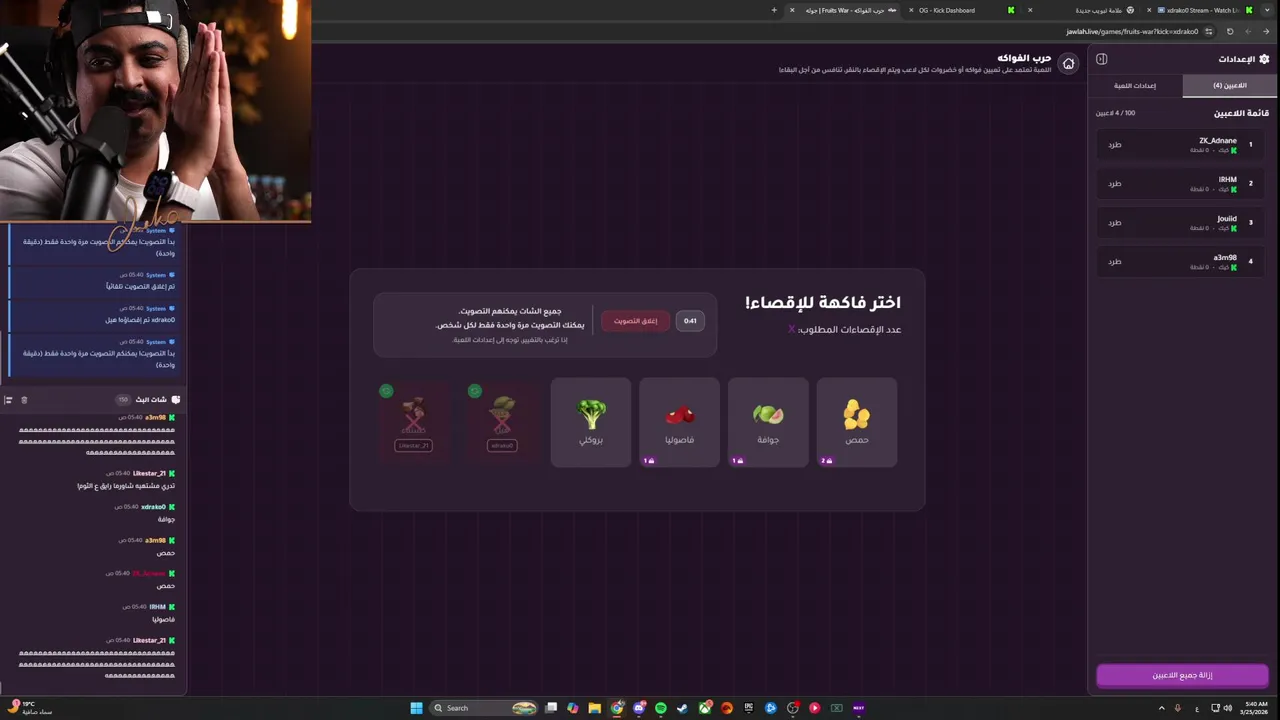Open the home icon beside the Fruits War title
This screenshot has width=1280, height=720.
(x=1068, y=64)
